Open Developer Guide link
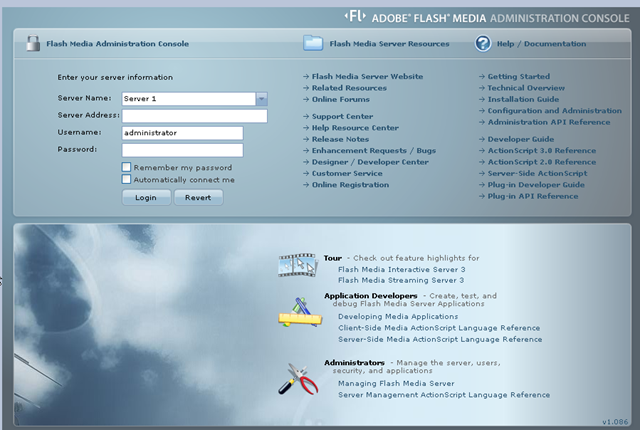Viewport: 640px width, 430px height. (520, 139)
